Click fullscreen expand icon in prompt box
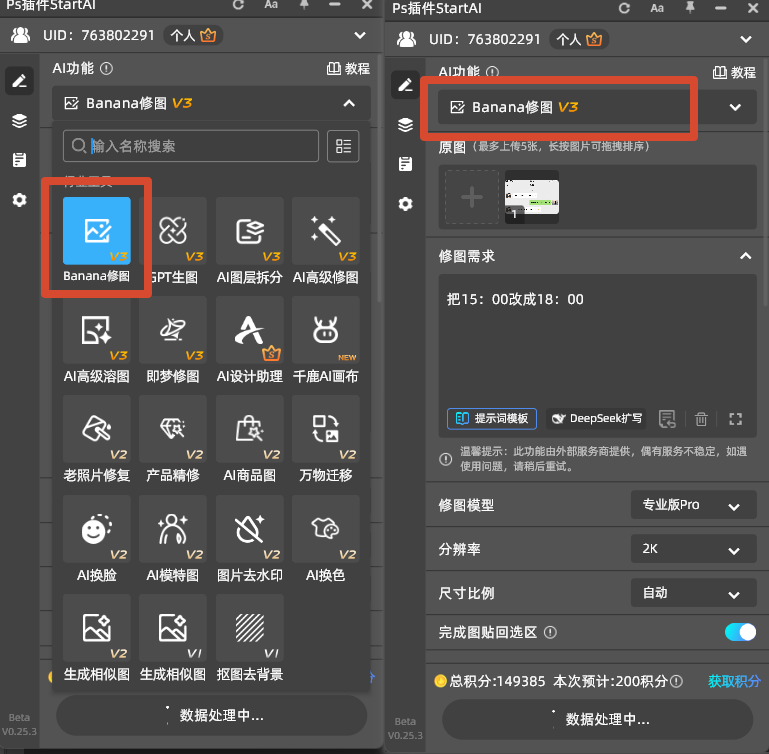This screenshot has height=754, width=769. coord(735,419)
